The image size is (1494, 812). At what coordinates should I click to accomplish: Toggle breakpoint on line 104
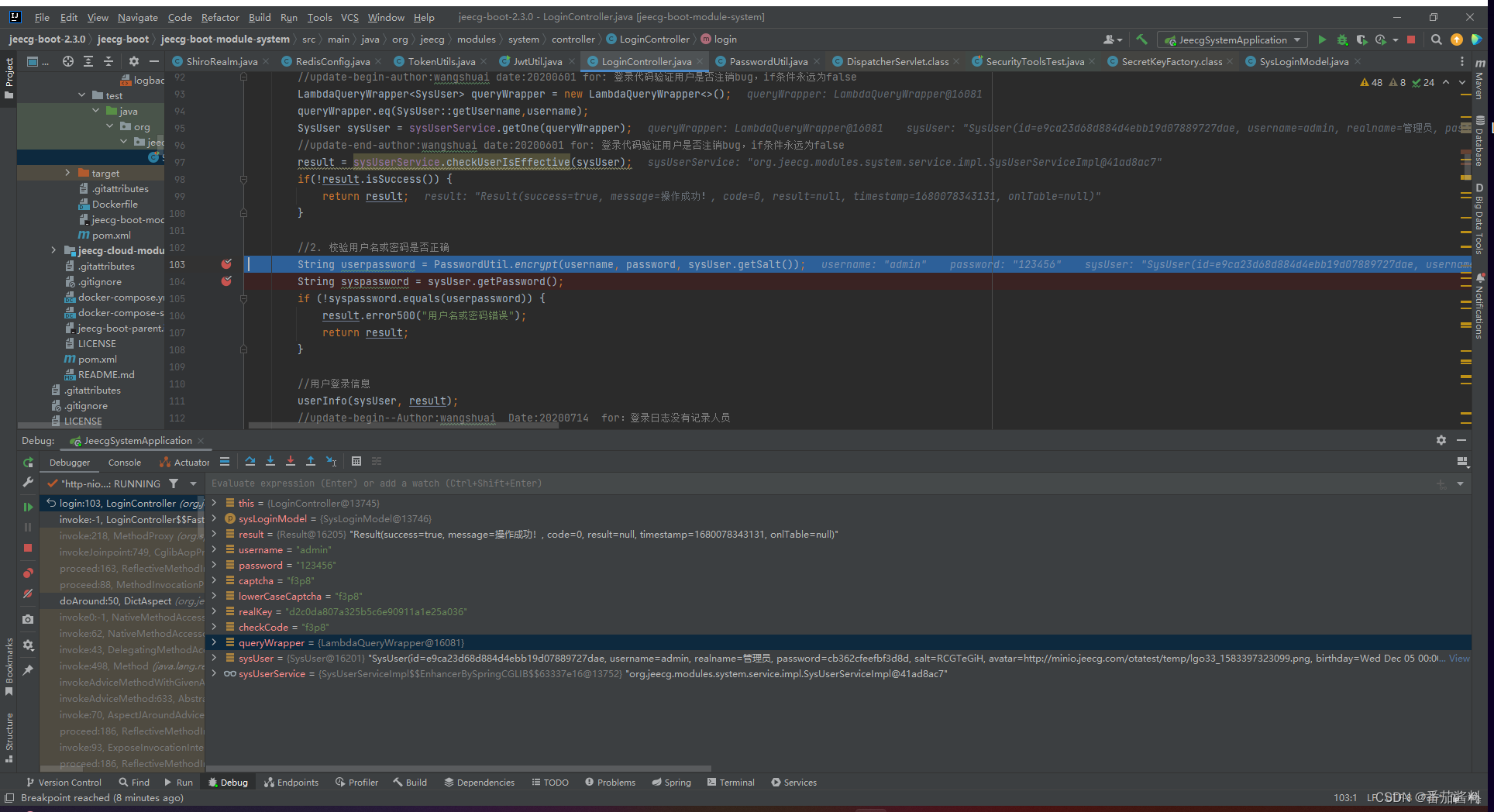pyautogui.click(x=226, y=281)
